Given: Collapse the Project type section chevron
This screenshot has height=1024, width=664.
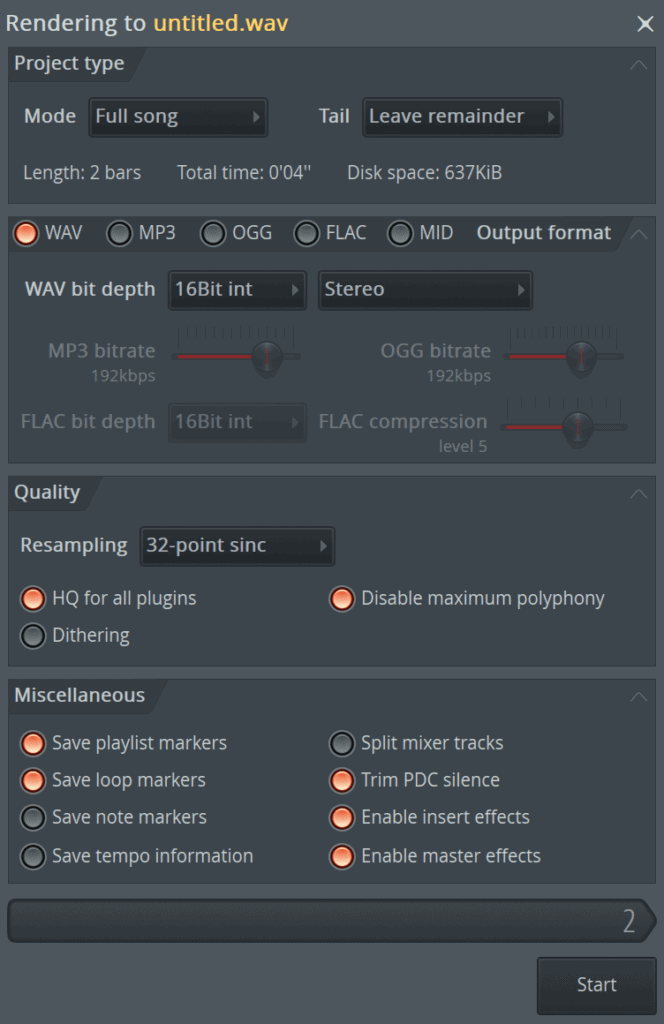Looking at the screenshot, I should (x=639, y=65).
